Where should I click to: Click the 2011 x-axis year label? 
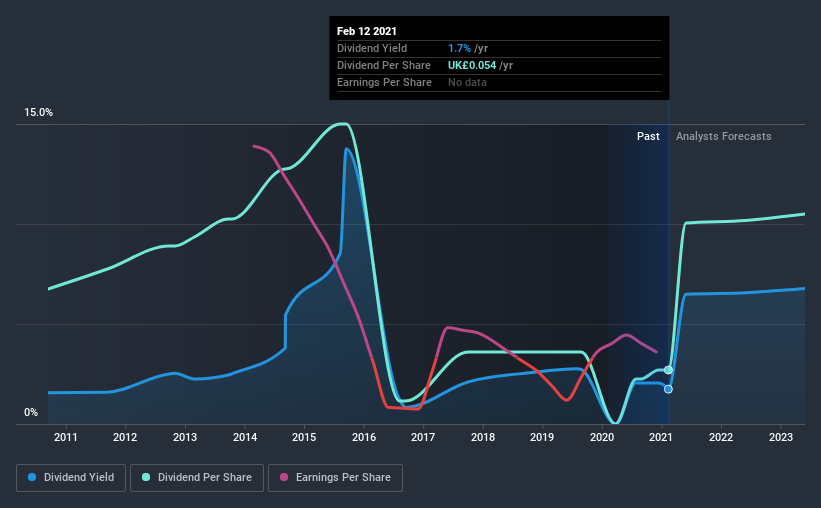(65, 437)
